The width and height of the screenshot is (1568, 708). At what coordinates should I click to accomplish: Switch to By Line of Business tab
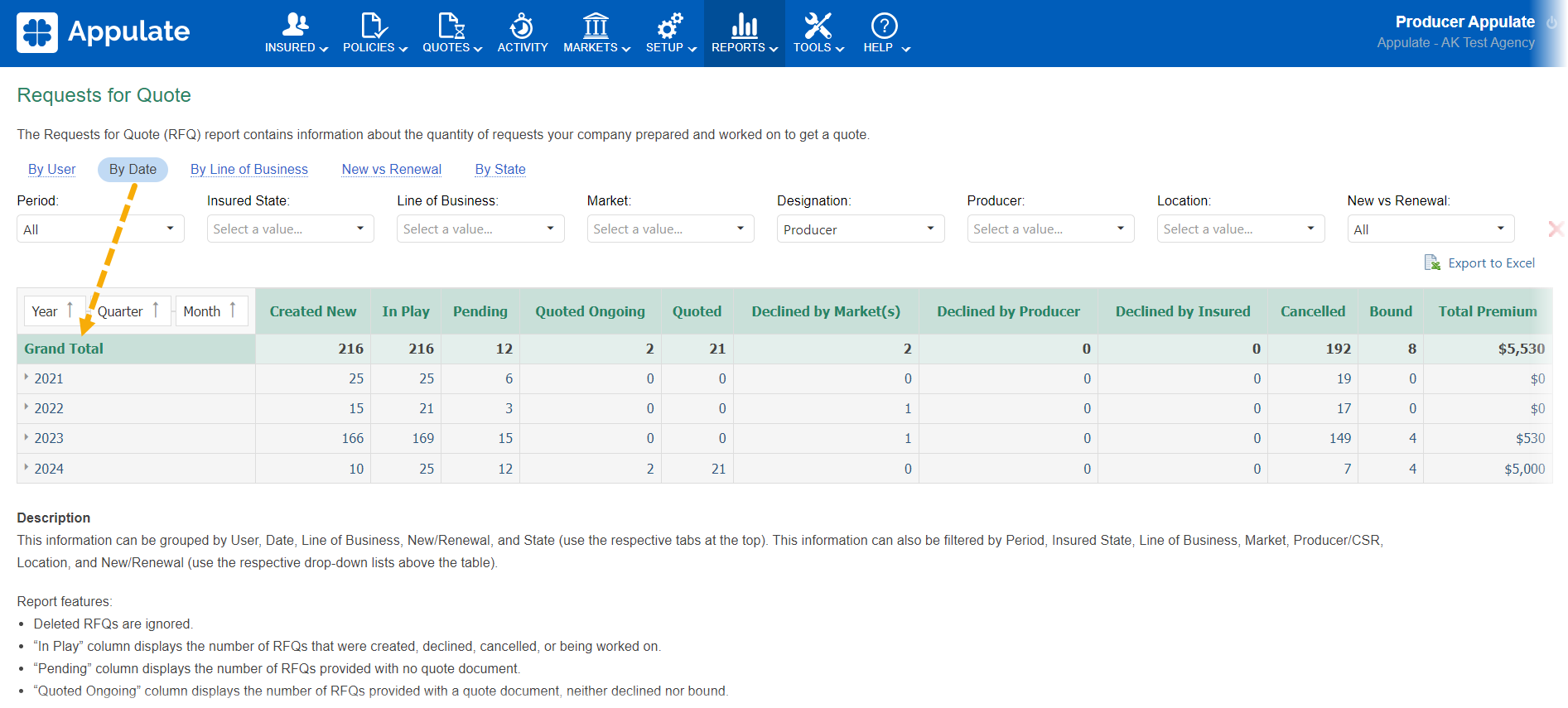click(248, 170)
